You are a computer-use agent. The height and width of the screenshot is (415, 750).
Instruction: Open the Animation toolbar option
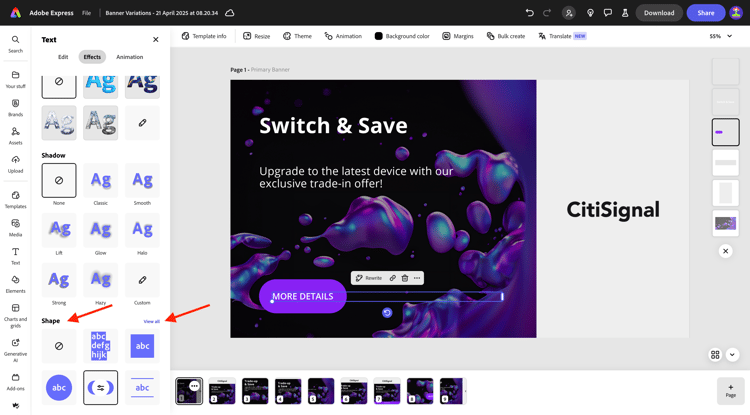(x=343, y=36)
